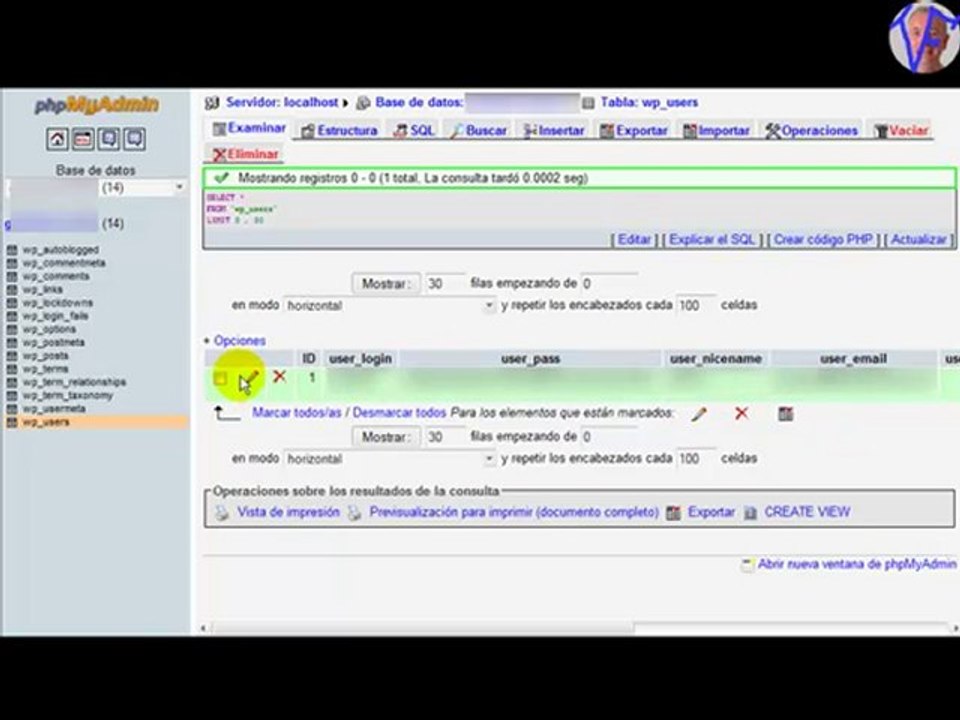Select wp_login_fails table in sidebar
The height and width of the screenshot is (720, 960).
(x=56, y=316)
